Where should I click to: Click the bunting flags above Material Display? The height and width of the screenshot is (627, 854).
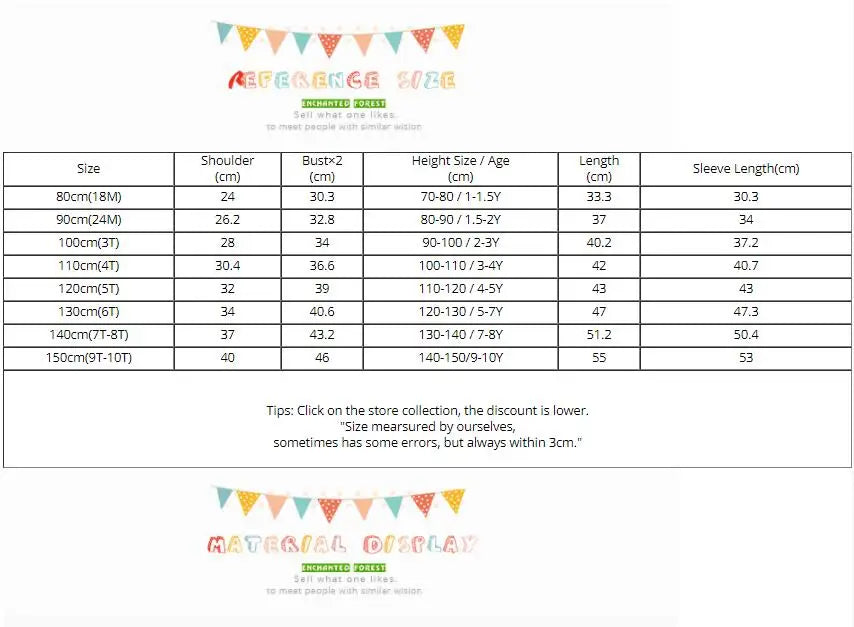[340, 503]
